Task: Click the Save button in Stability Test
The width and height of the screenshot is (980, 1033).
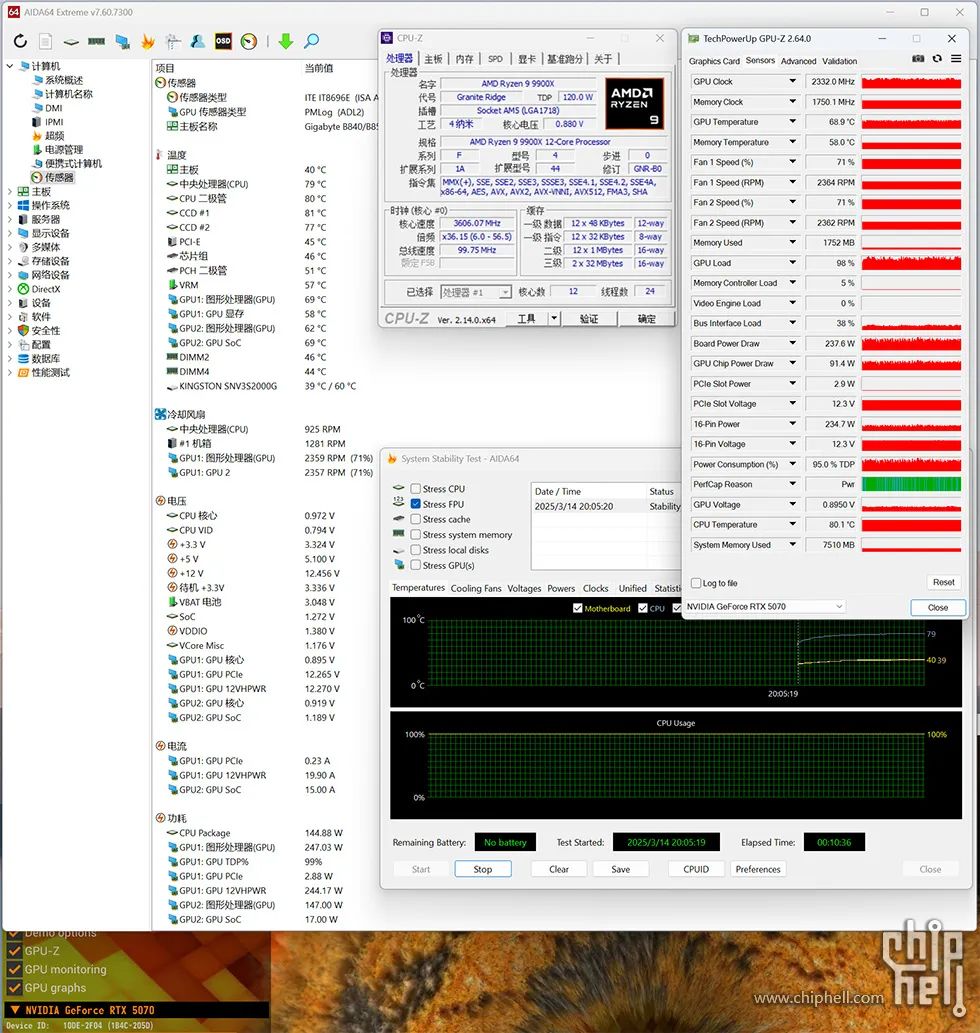Action: 620,870
